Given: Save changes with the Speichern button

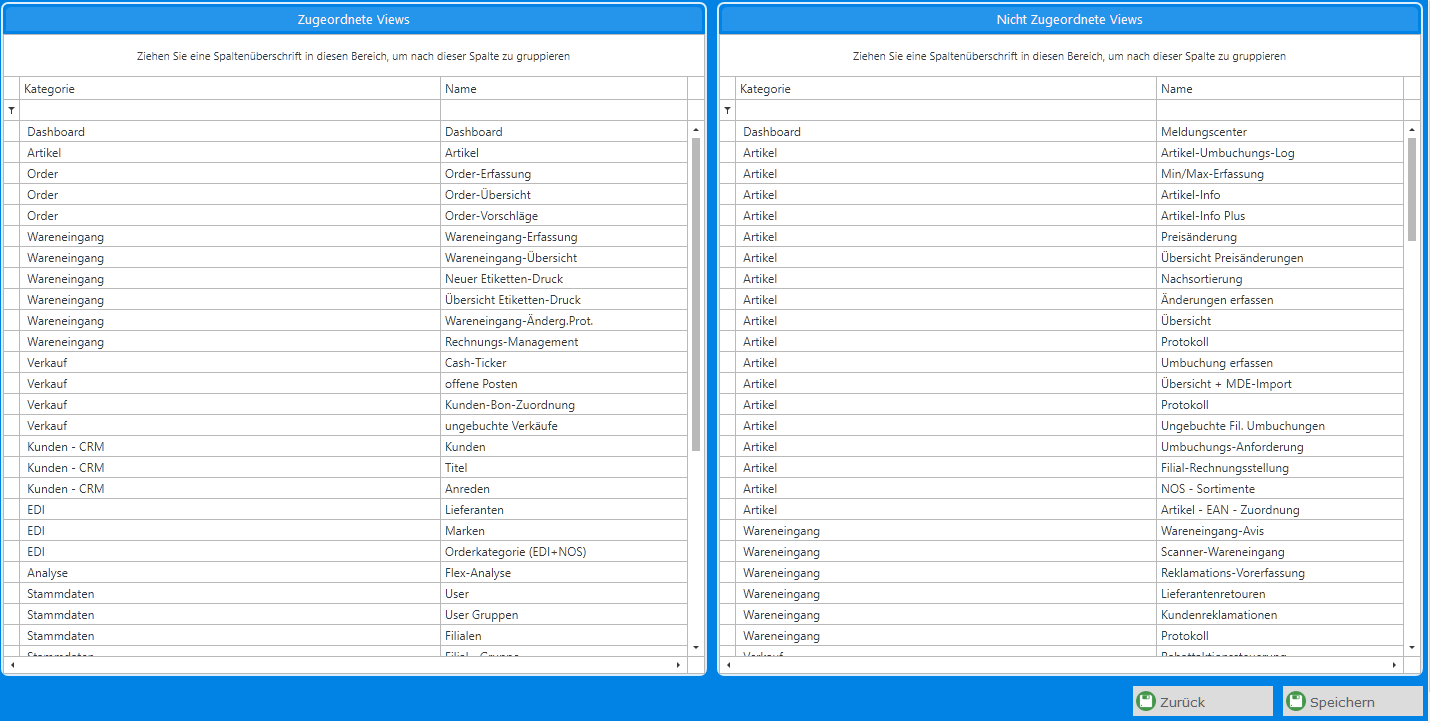Looking at the screenshot, I should click(1353, 701).
